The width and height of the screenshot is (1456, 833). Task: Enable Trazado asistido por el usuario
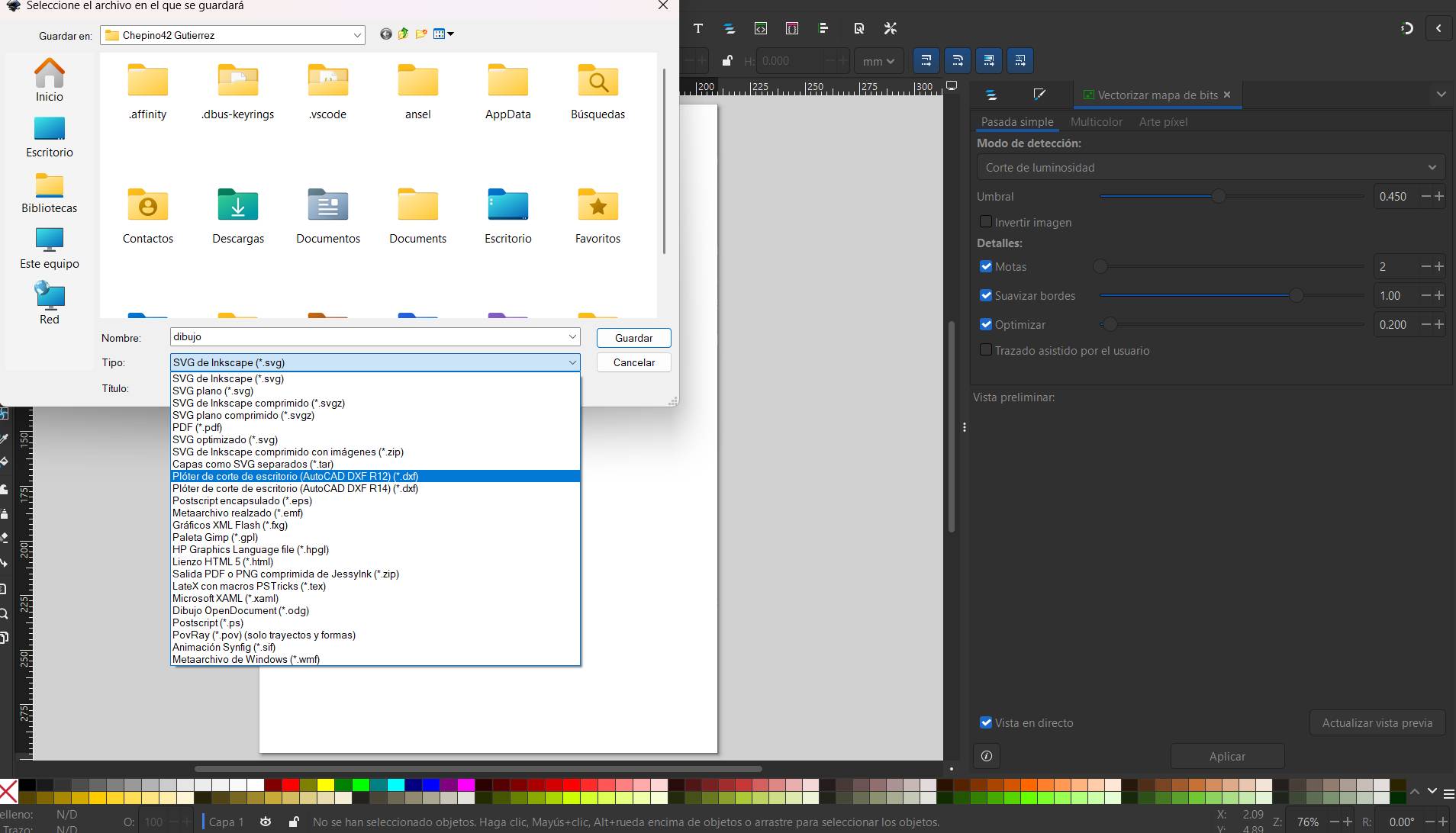point(985,349)
